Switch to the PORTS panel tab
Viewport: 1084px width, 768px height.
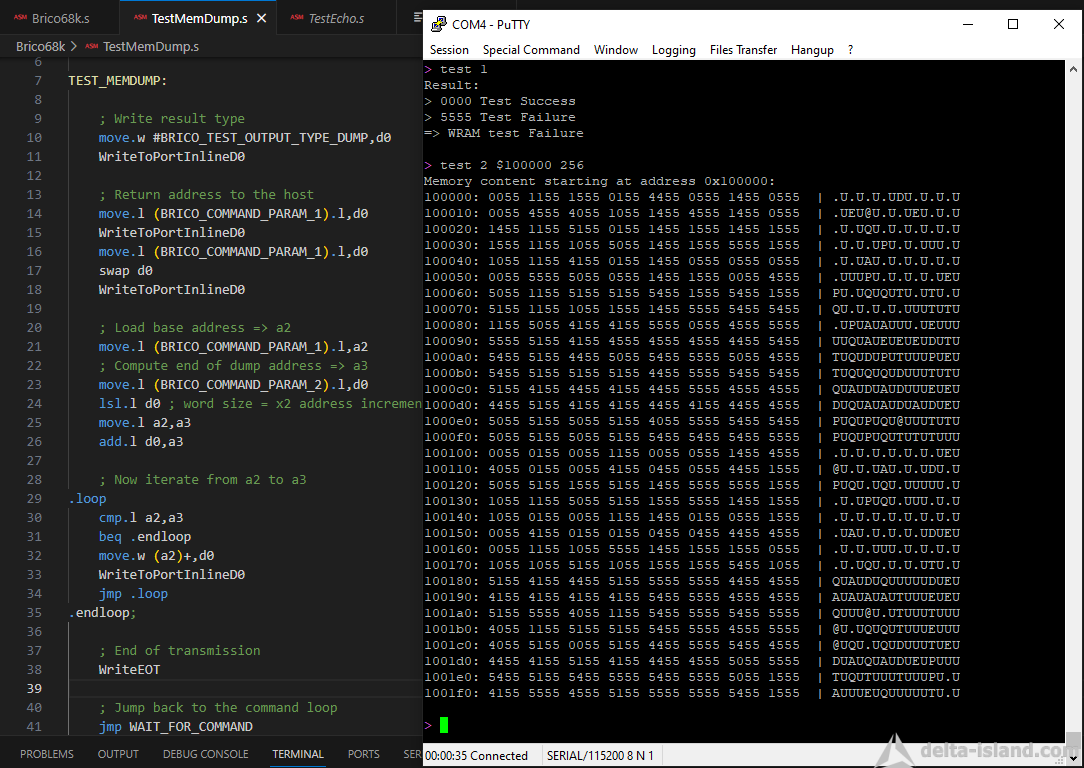[364, 754]
